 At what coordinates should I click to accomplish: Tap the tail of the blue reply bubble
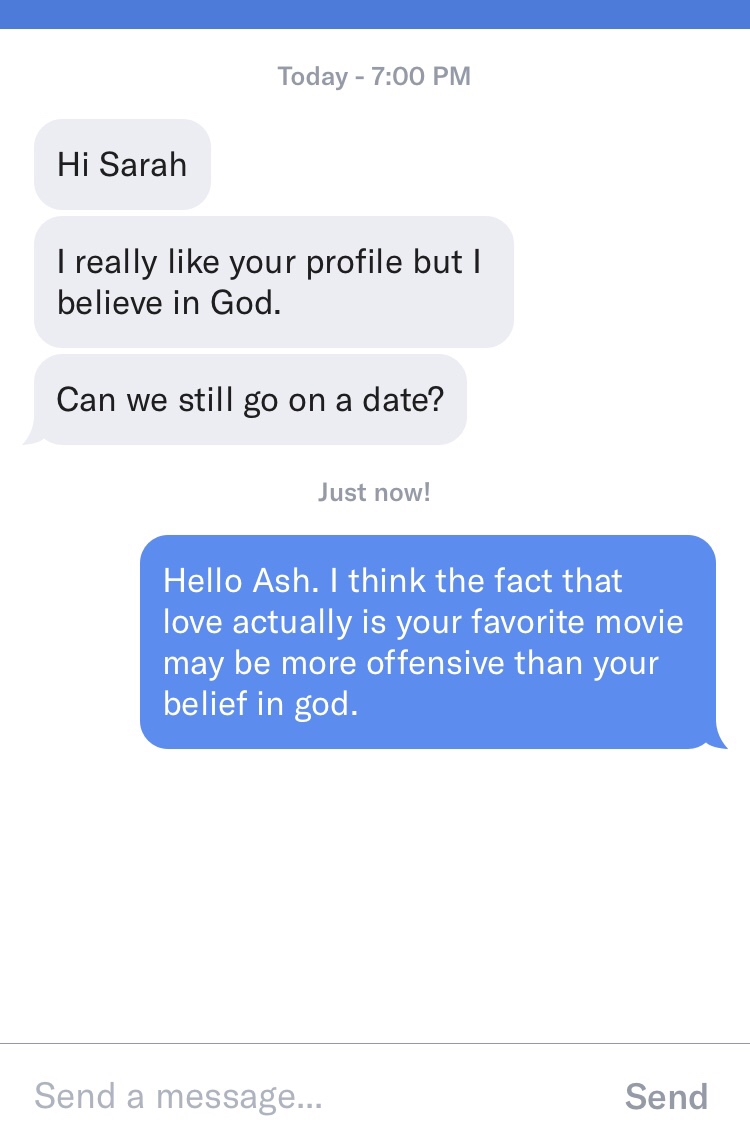pos(717,738)
